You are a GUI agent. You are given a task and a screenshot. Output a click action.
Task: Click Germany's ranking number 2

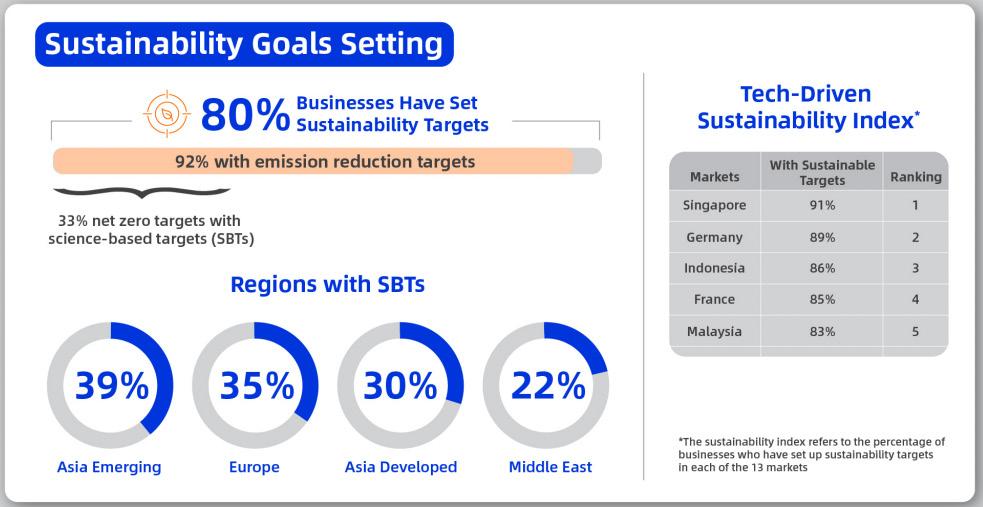[x=915, y=237]
